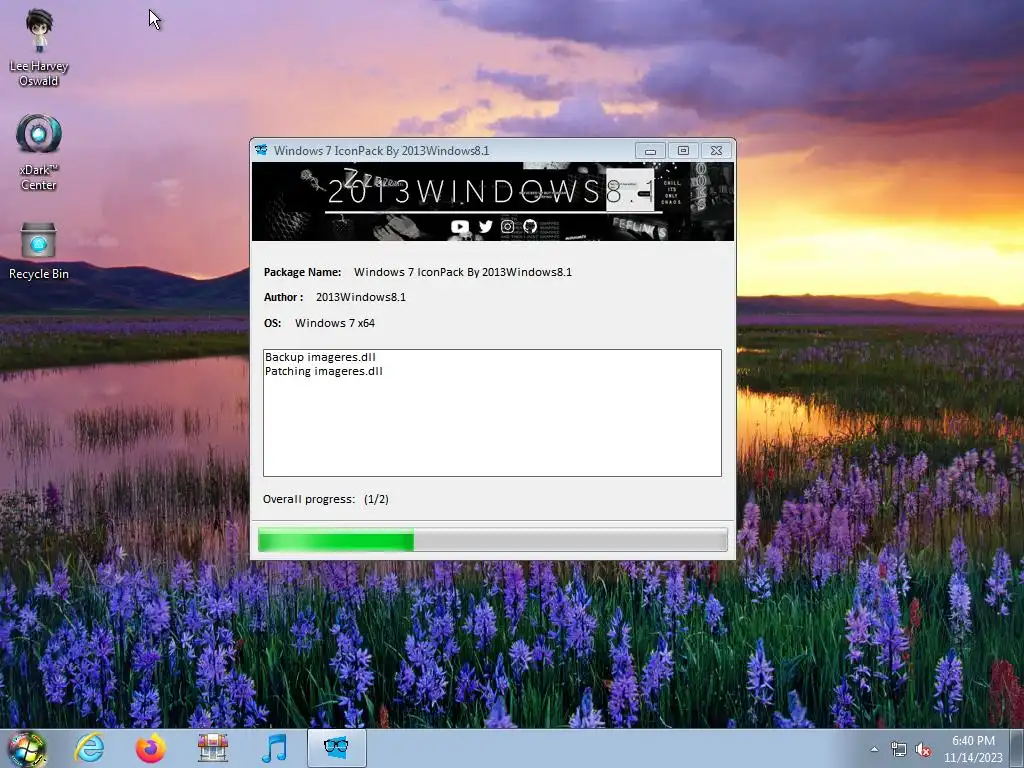Viewport: 1024px width, 768px height.
Task: Launch Firefox from the taskbar
Action: 150,748
